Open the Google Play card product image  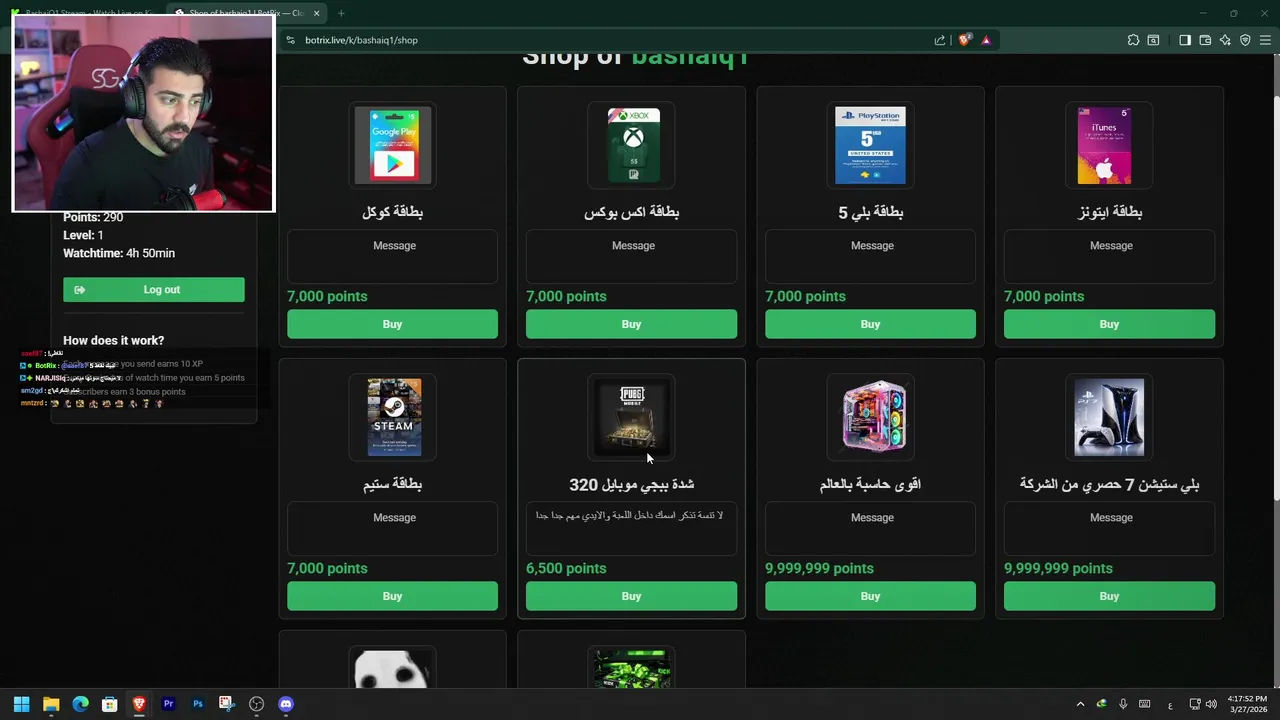[394, 146]
